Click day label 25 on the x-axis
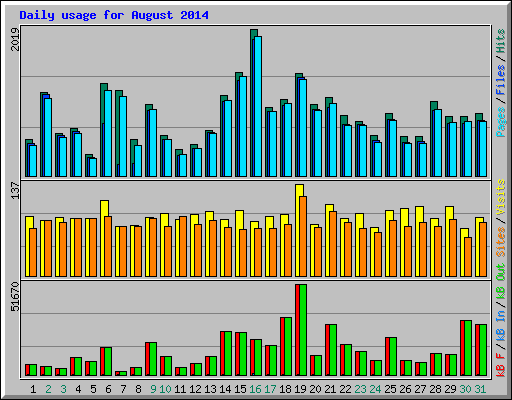The image size is (512, 400). [x=390, y=389]
